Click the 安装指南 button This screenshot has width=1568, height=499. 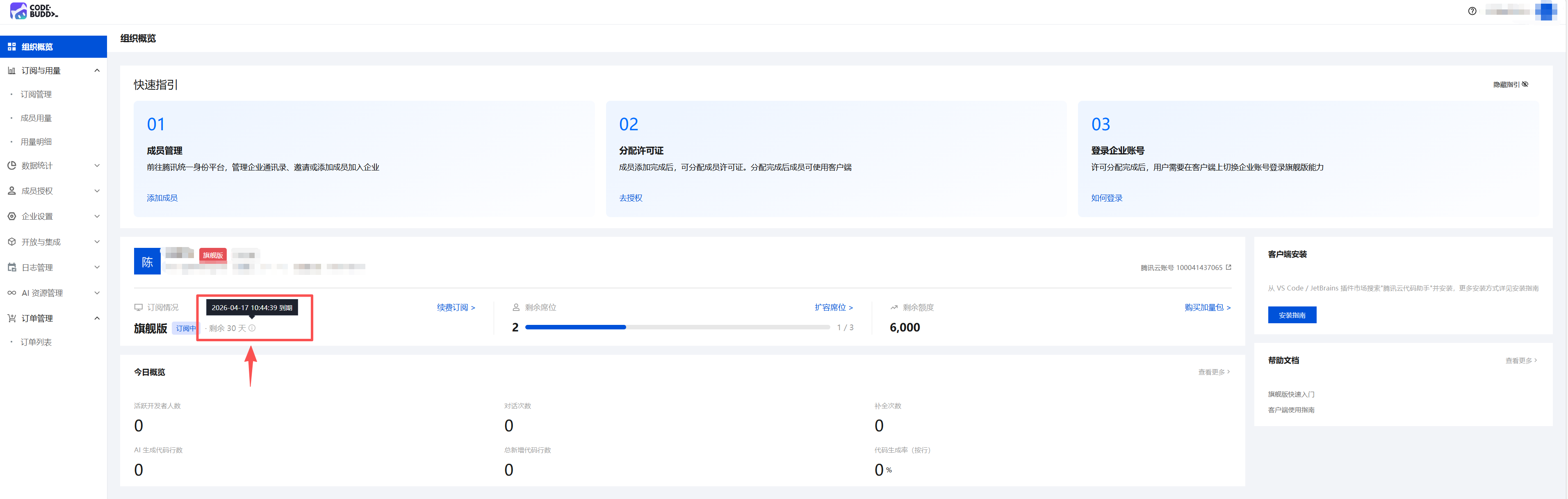[x=1292, y=315]
